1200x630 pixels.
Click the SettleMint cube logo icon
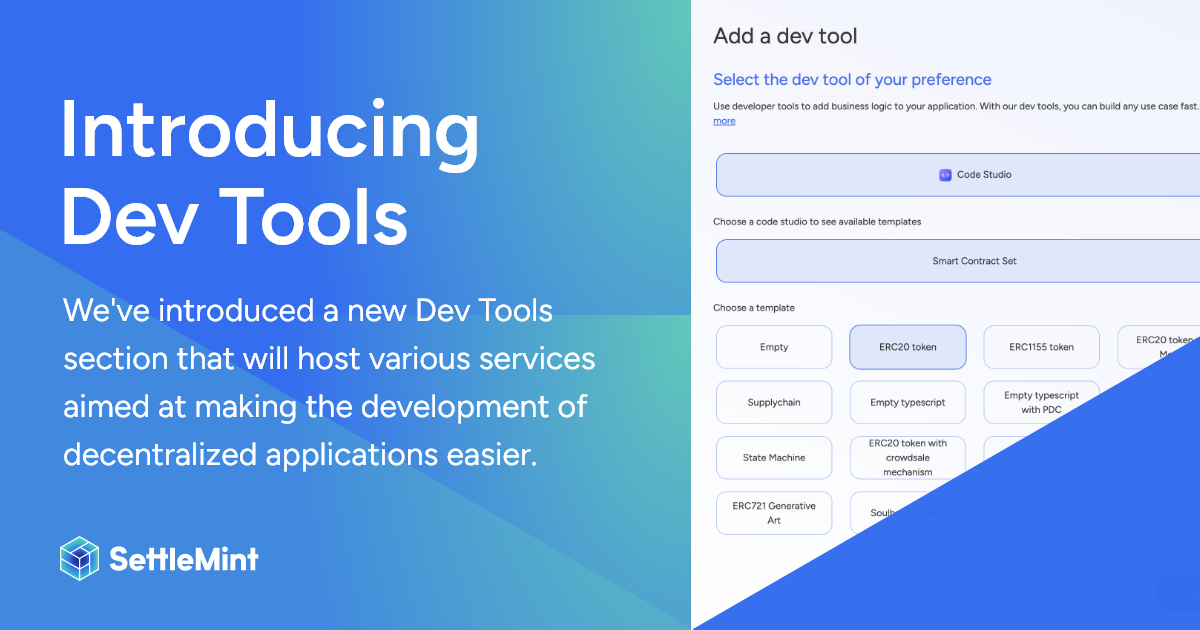pyautogui.click(x=79, y=557)
